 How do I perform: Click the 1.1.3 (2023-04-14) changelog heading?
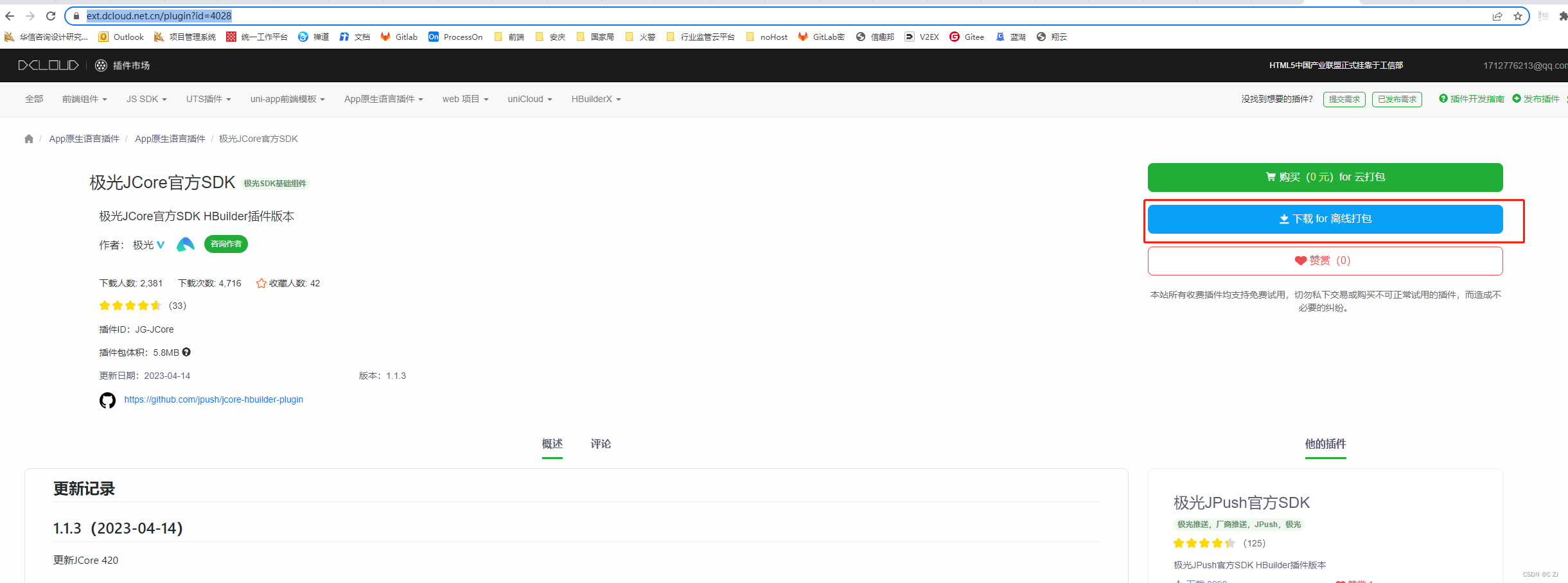point(118,528)
